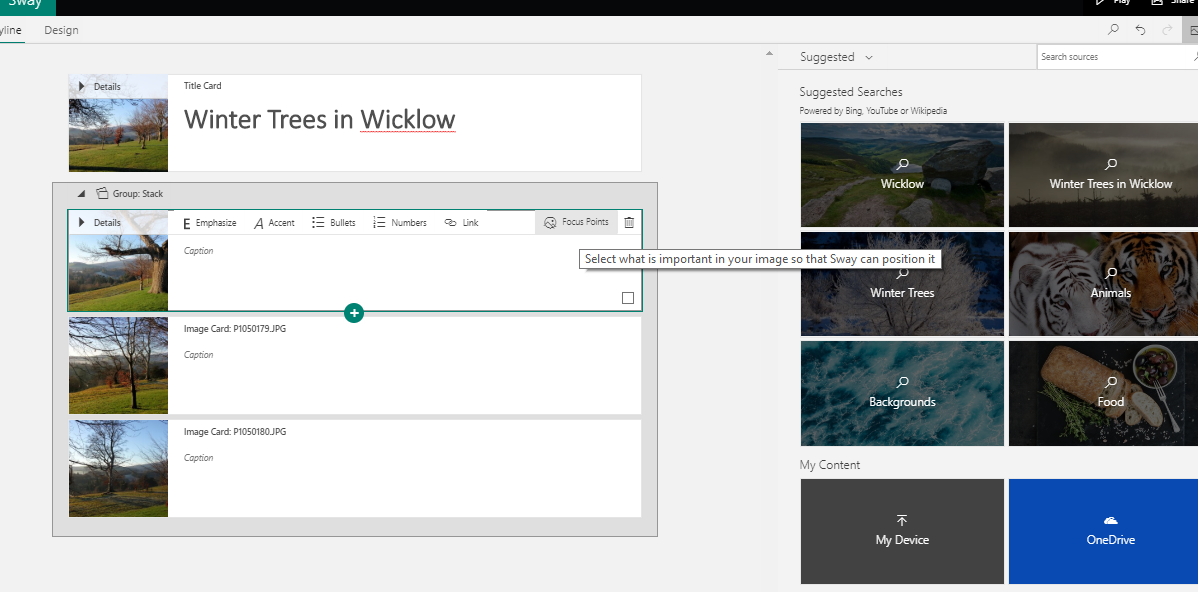Screen dimensions: 1198x592
Task: Open My Device upload tile
Action: [902, 531]
